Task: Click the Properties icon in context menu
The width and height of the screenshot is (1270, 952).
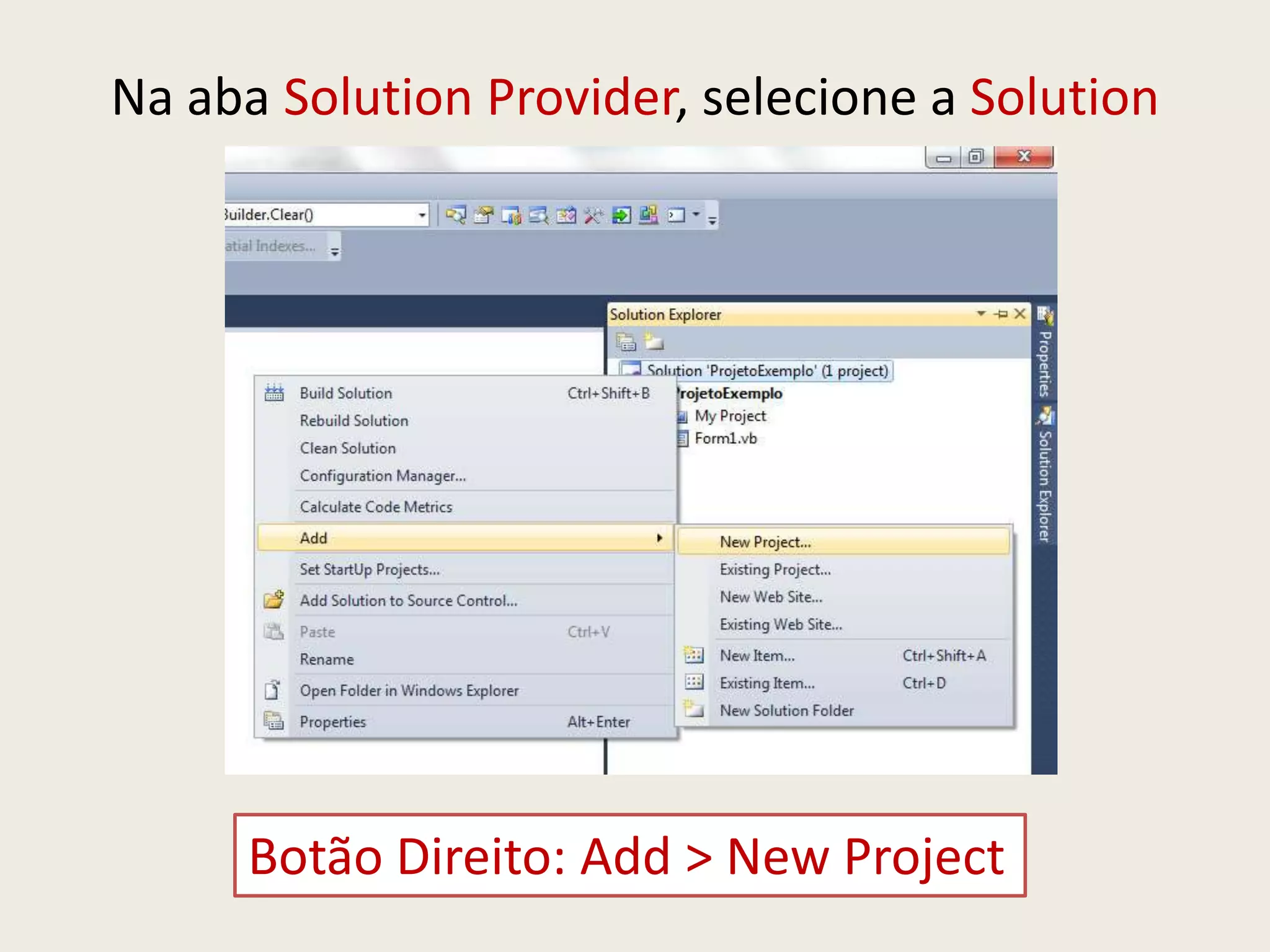Action: 273,721
